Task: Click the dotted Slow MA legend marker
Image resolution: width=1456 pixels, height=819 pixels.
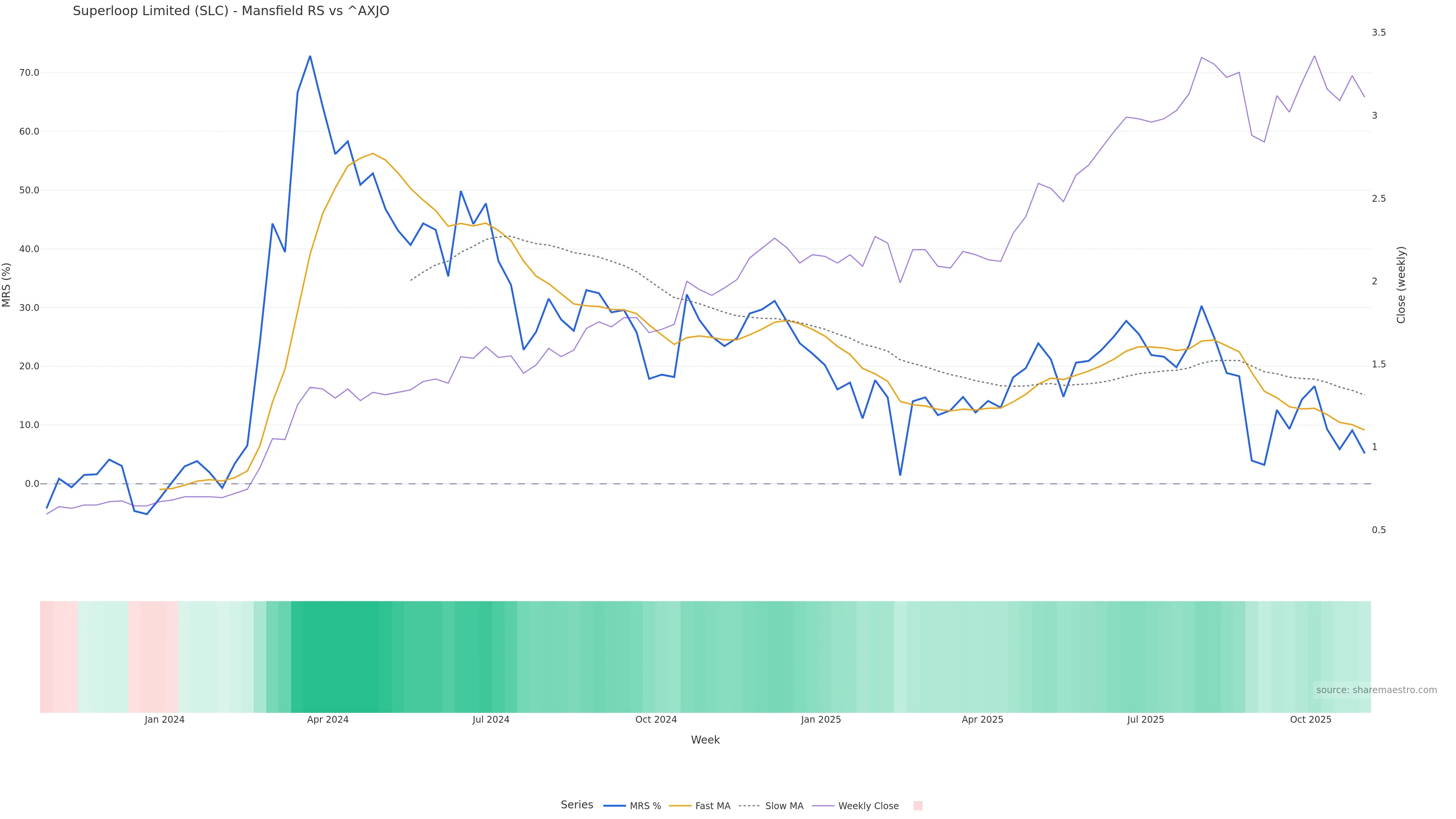Action: point(750,806)
